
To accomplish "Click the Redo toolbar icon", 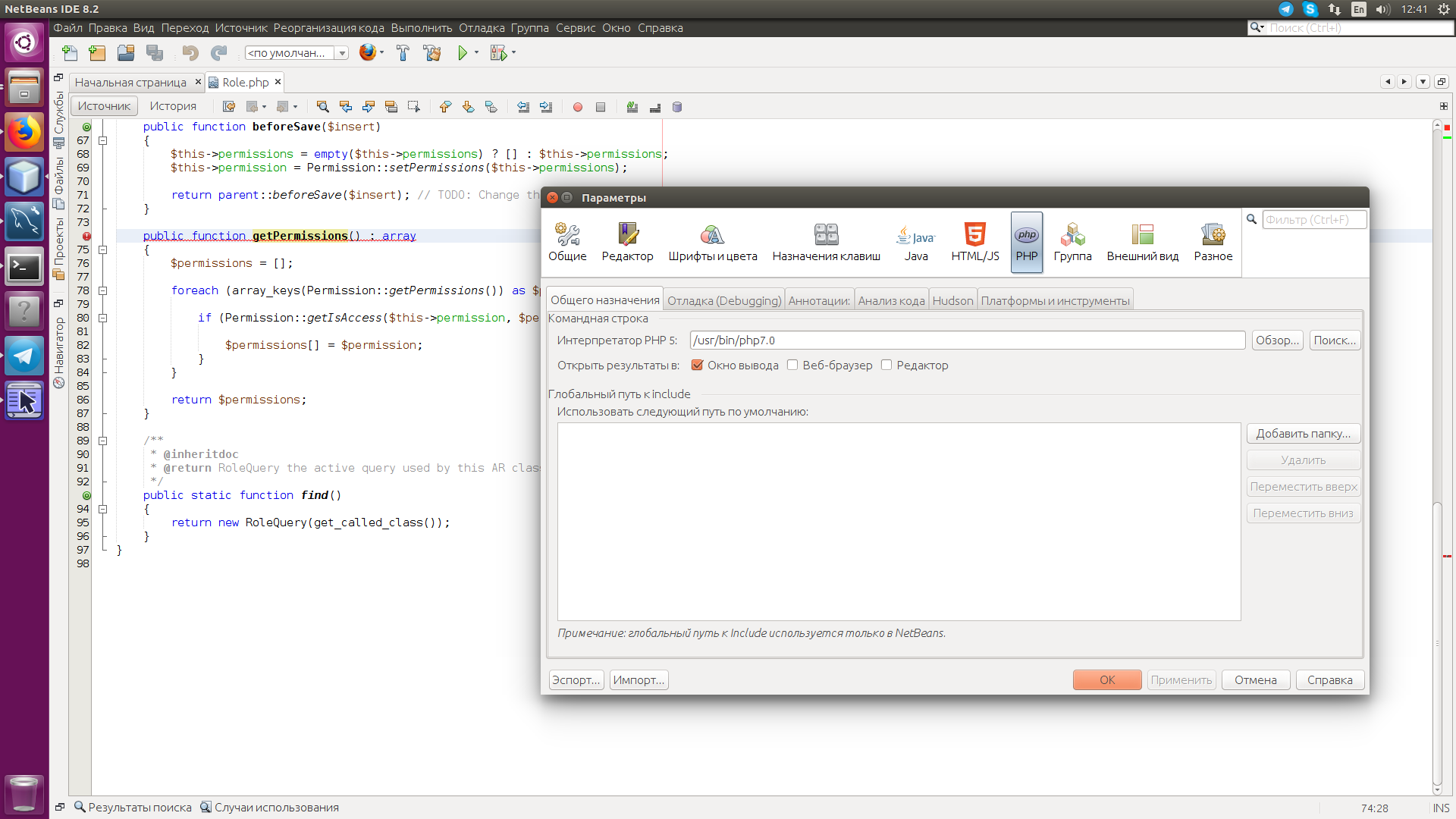I will coord(219,53).
